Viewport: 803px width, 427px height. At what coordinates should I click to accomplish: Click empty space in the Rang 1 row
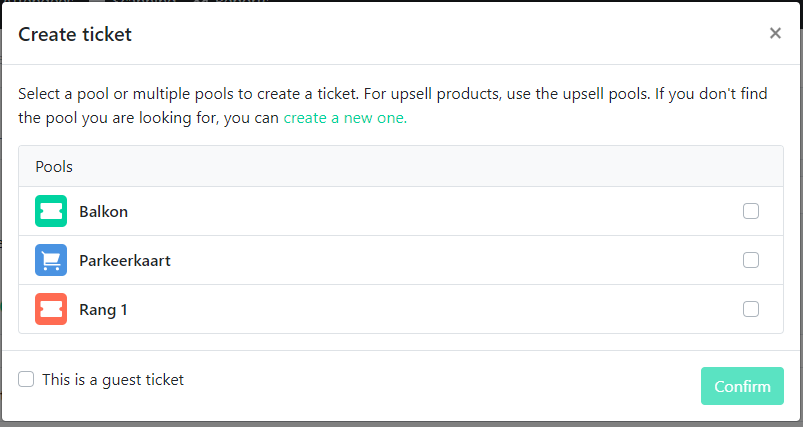pyautogui.click(x=435, y=309)
